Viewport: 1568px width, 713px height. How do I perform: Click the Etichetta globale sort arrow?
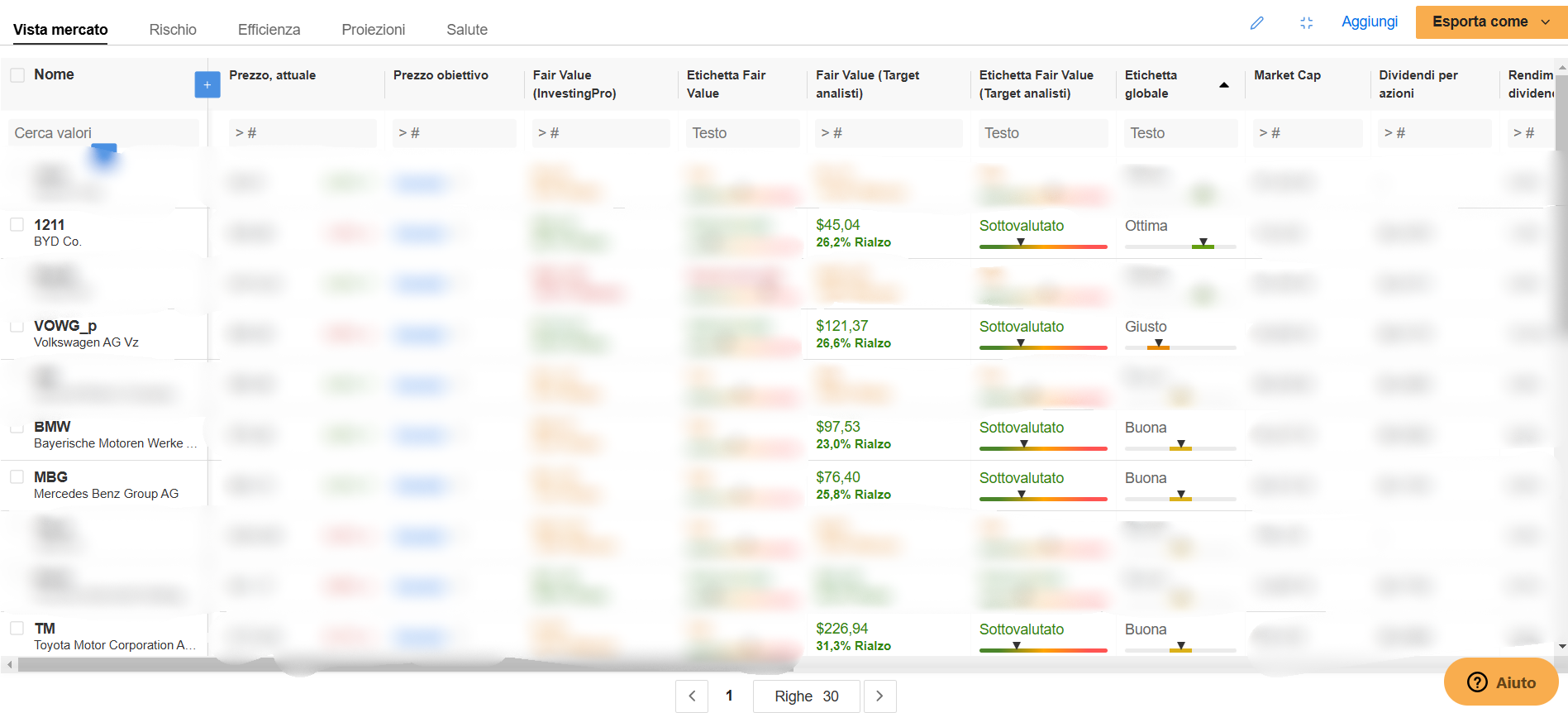point(1224,84)
